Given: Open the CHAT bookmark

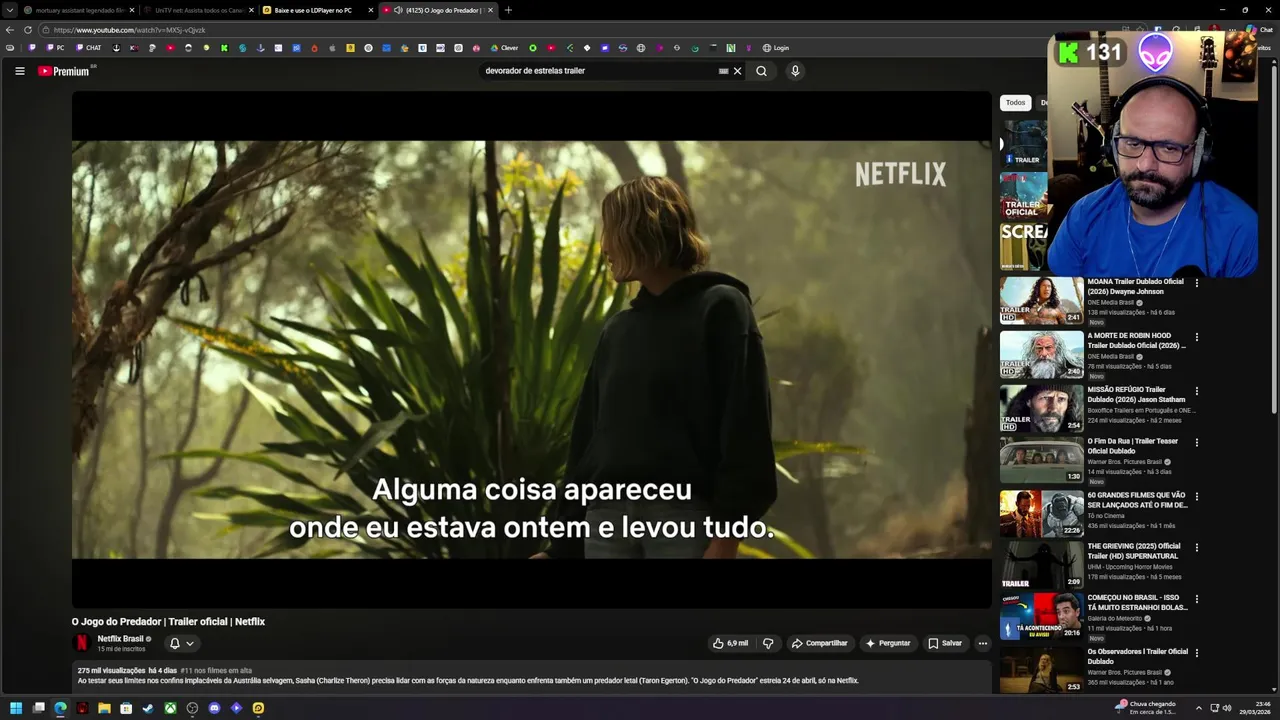Looking at the screenshot, I should 88,48.
